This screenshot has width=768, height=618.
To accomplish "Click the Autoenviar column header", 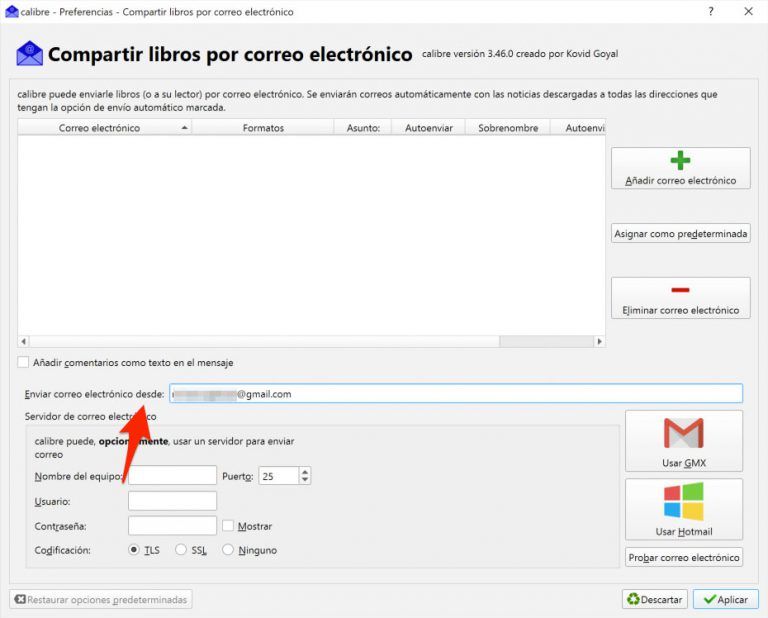I will pyautogui.click(x=429, y=127).
